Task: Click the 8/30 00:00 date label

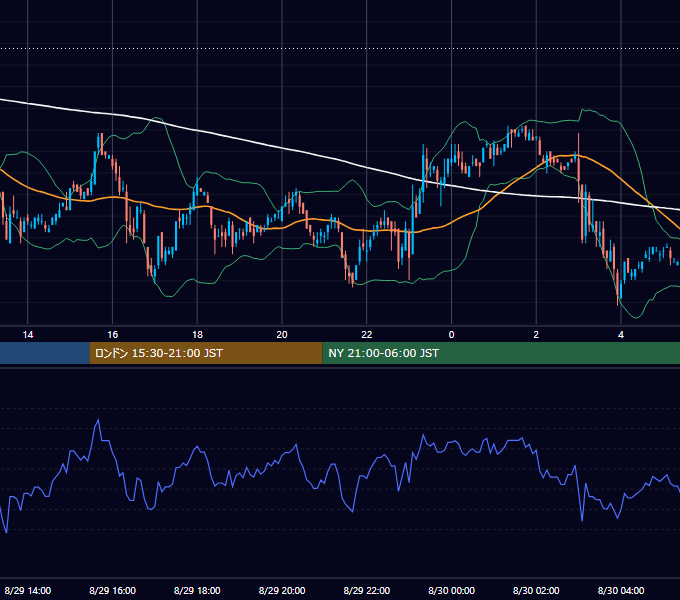Action: tap(451, 590)
